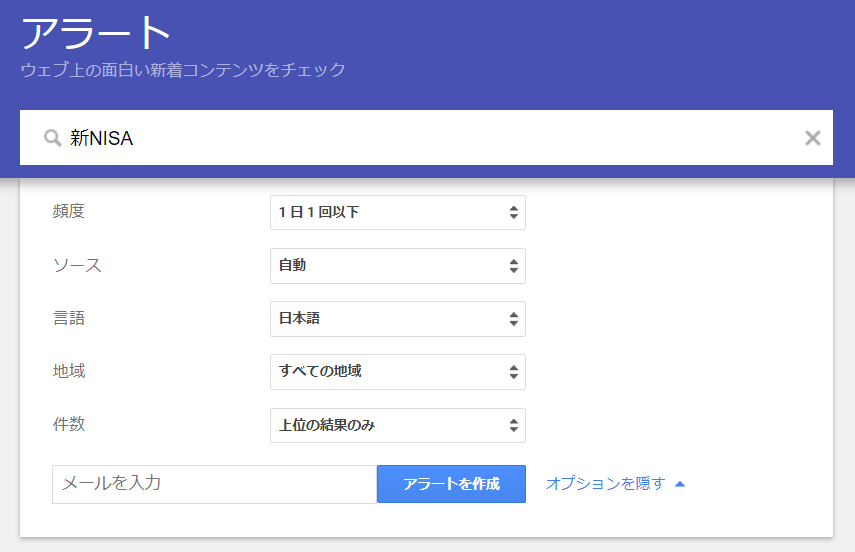Click the magnifying glass search icon
The height and width of the screenshot is (552, 855).
[52, 138]
